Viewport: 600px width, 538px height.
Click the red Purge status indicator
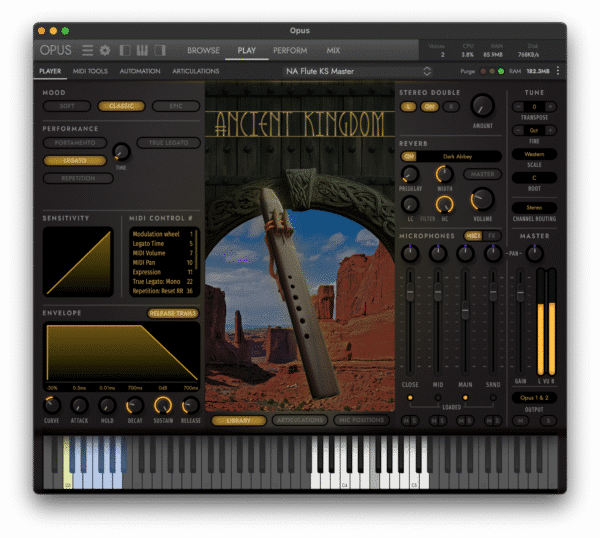[483, 71]
